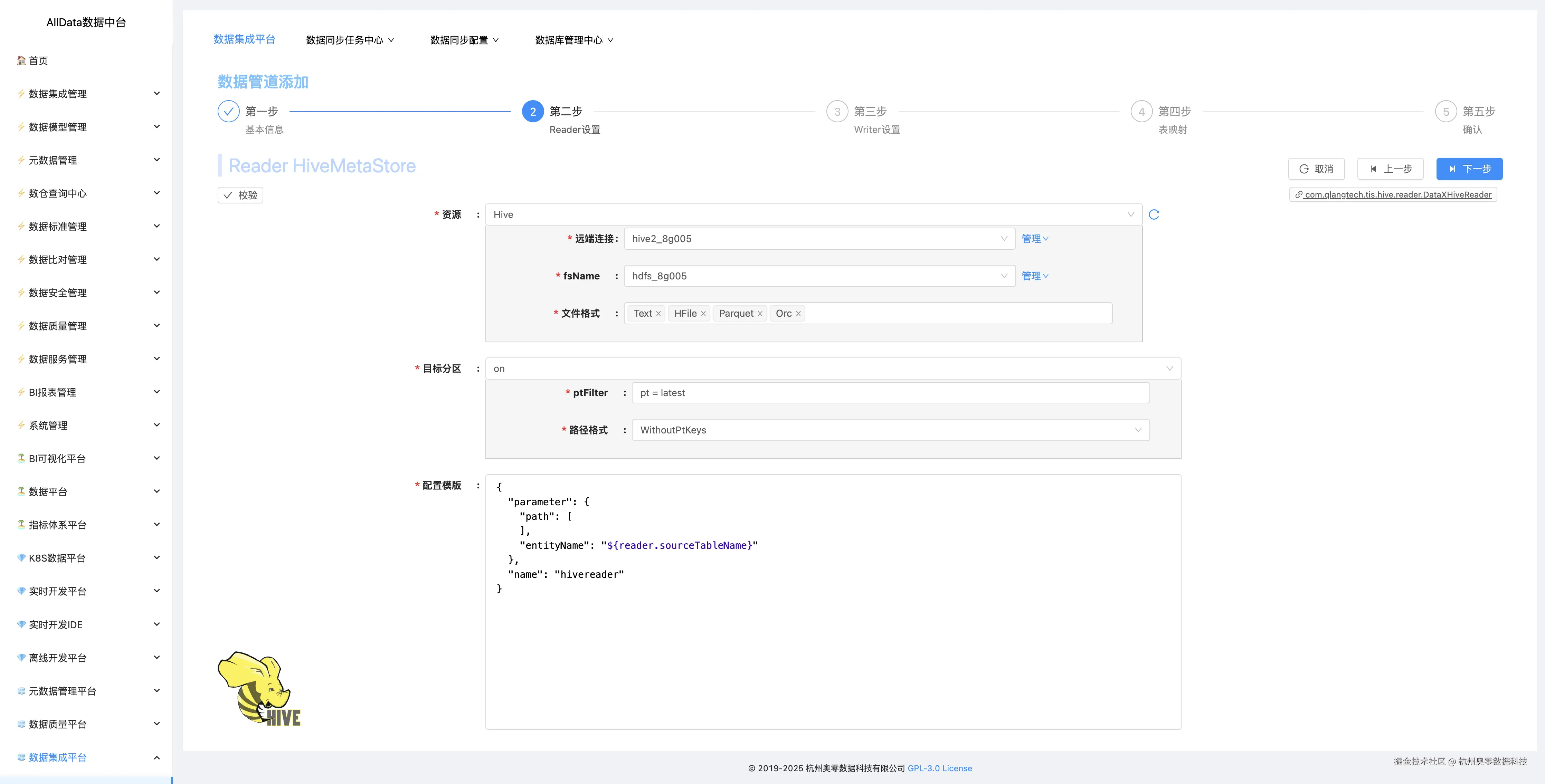Open the 远端连接 hive2_8g005 dropdown
The width and height of the screenshot is (1545, 784).
click(819, 239)
